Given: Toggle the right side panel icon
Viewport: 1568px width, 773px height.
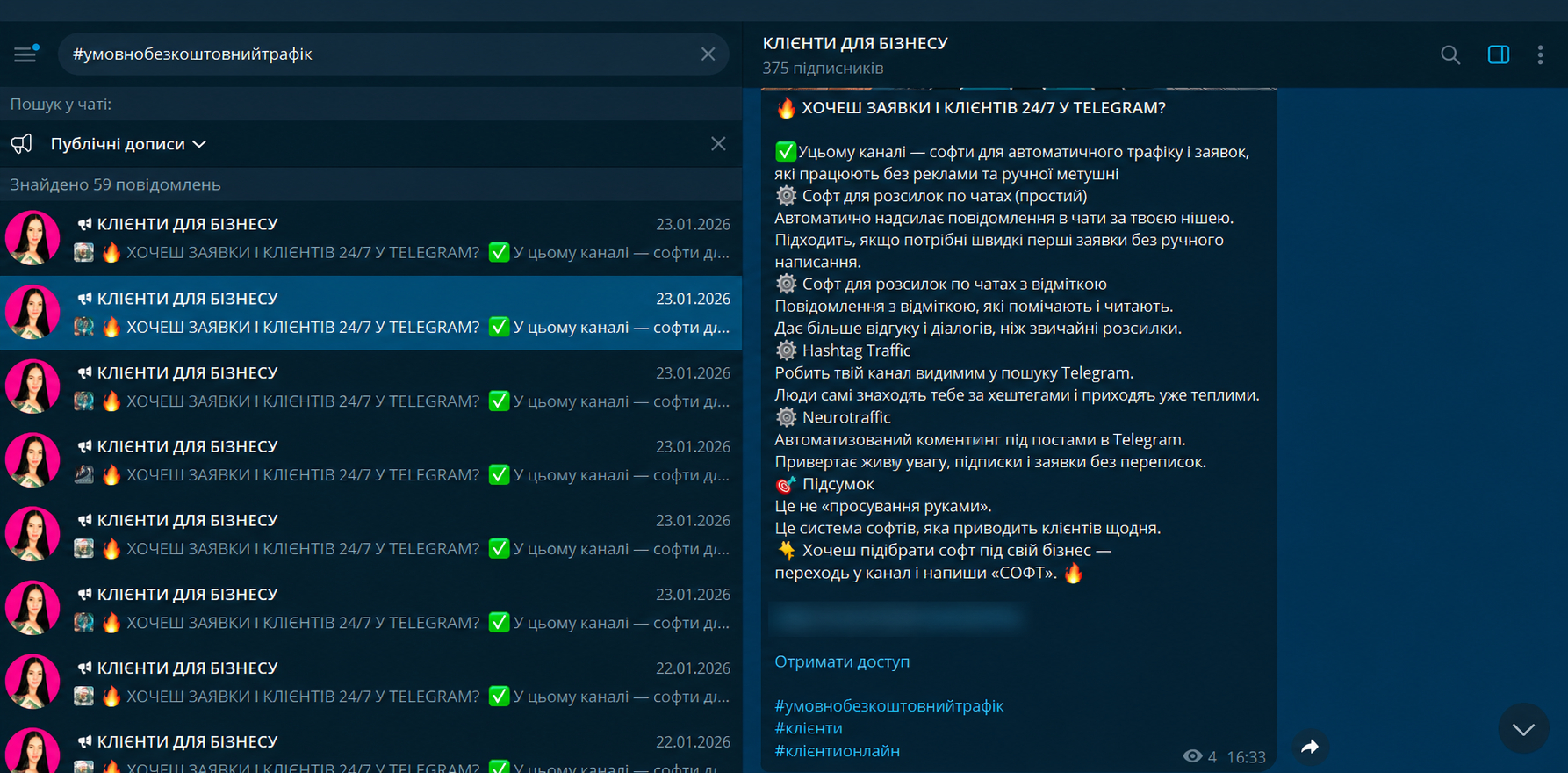Looking at the screenshot, I should (1499, 54).
